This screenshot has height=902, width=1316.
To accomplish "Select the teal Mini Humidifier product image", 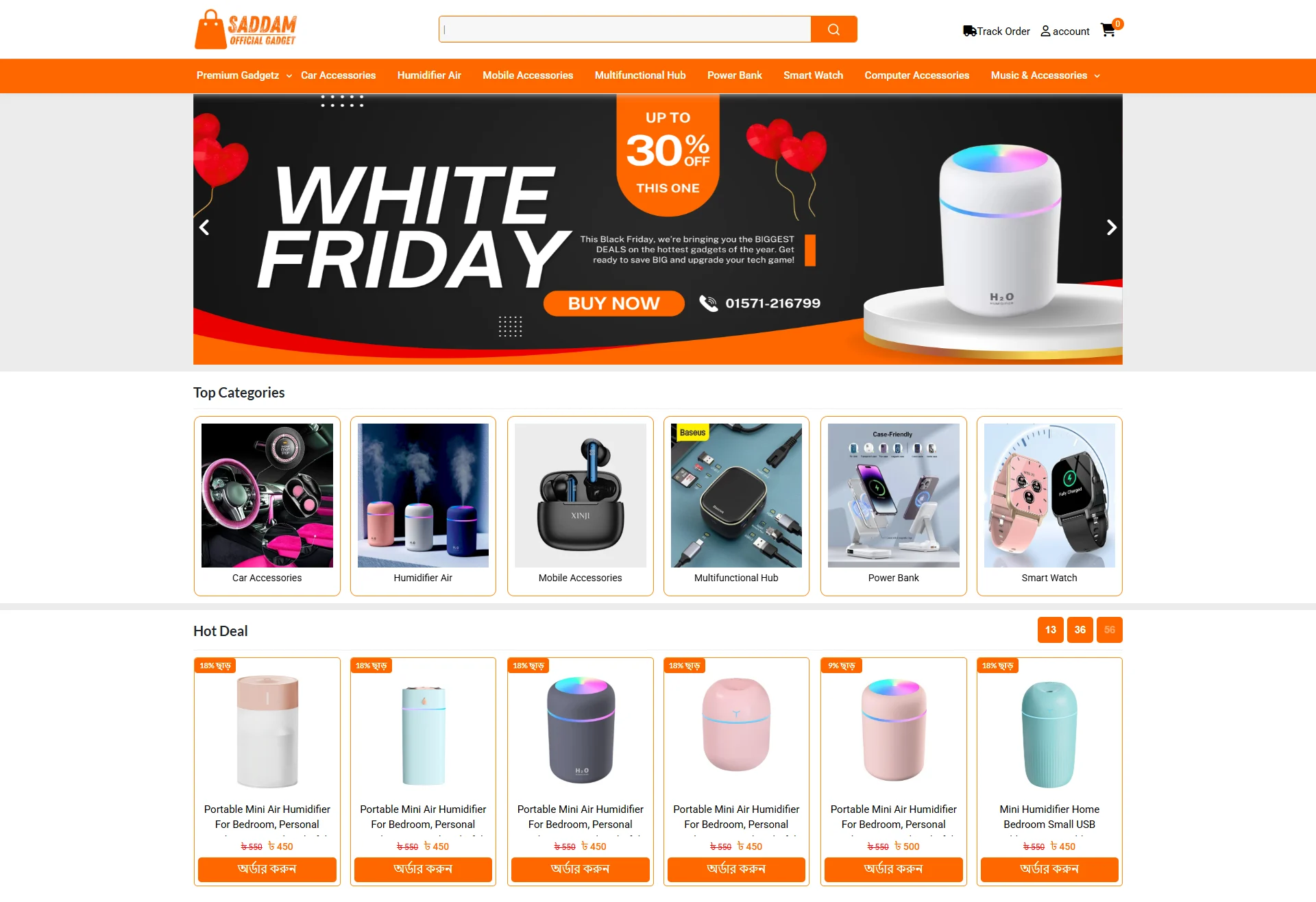I will [1049, 733].
